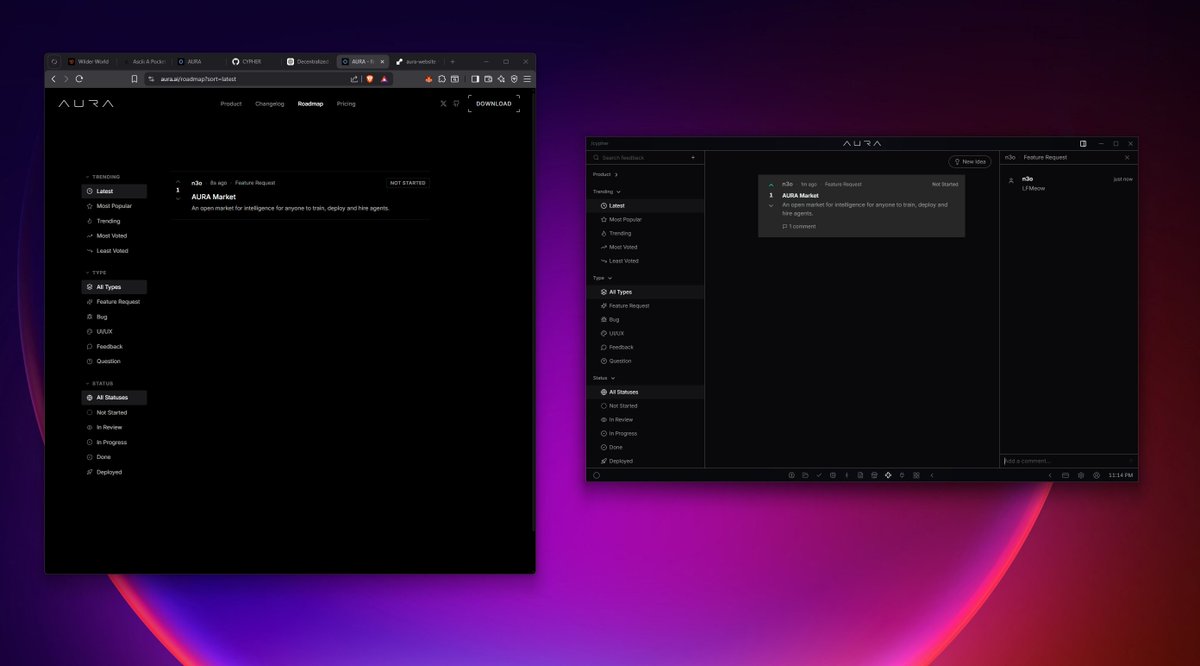This screenshot has height=666, width=1200.
Task: Open a new browser tab with the plus icon
Action: click(452, 61)
